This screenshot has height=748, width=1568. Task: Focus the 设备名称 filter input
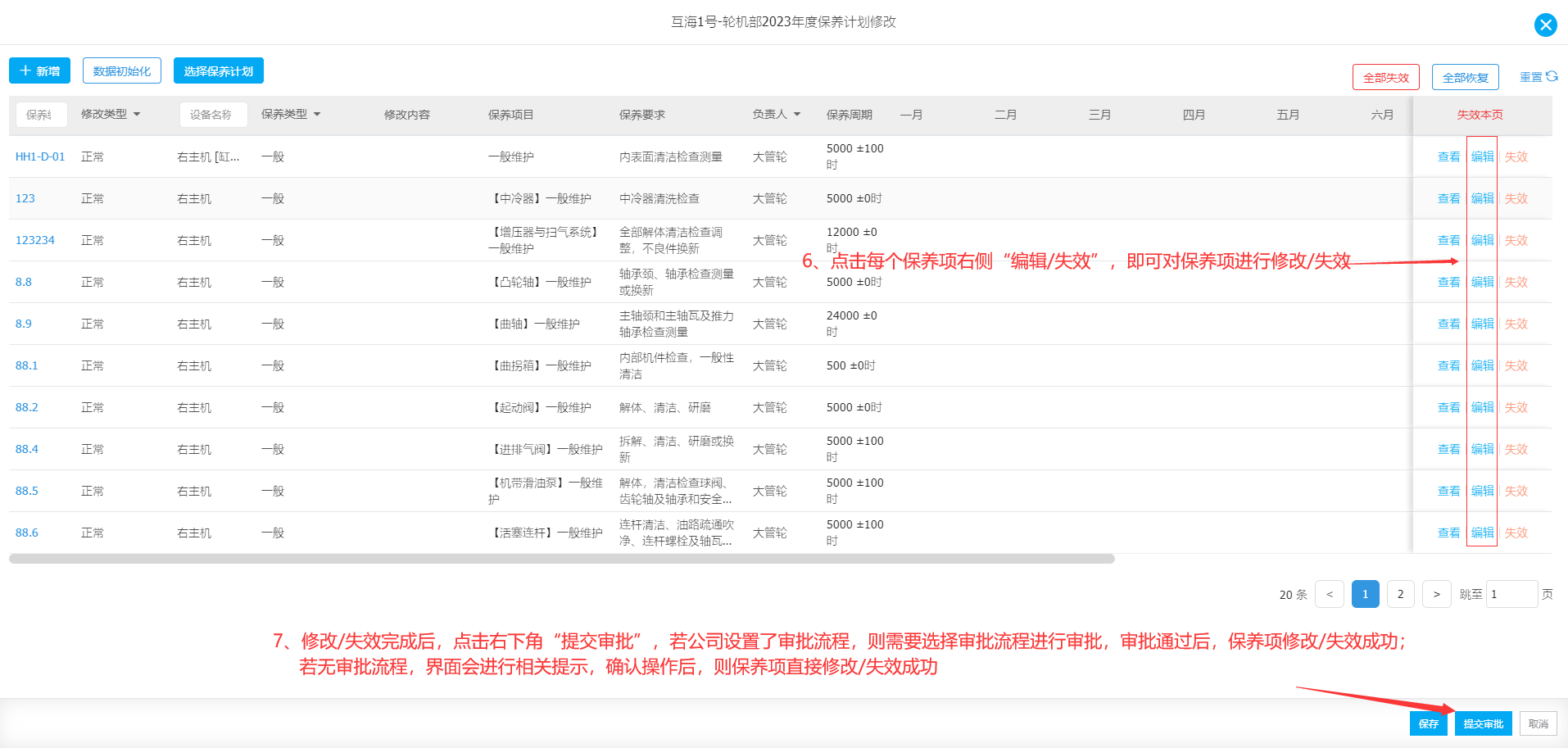point(213,115)
